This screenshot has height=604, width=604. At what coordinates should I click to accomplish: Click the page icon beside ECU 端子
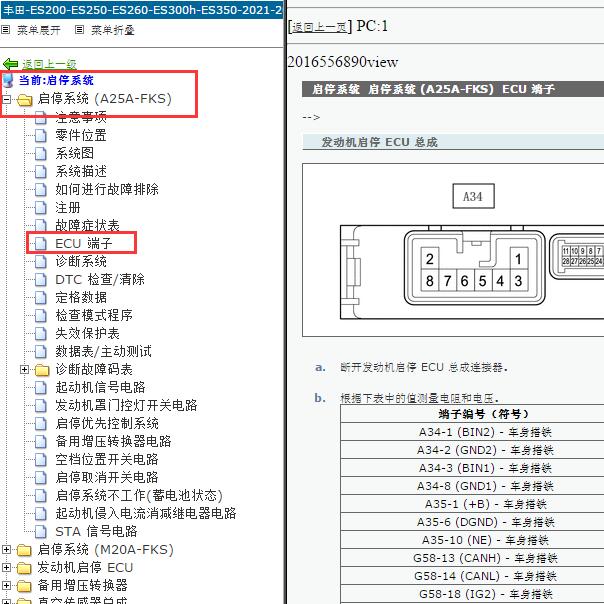click(41, 244)
